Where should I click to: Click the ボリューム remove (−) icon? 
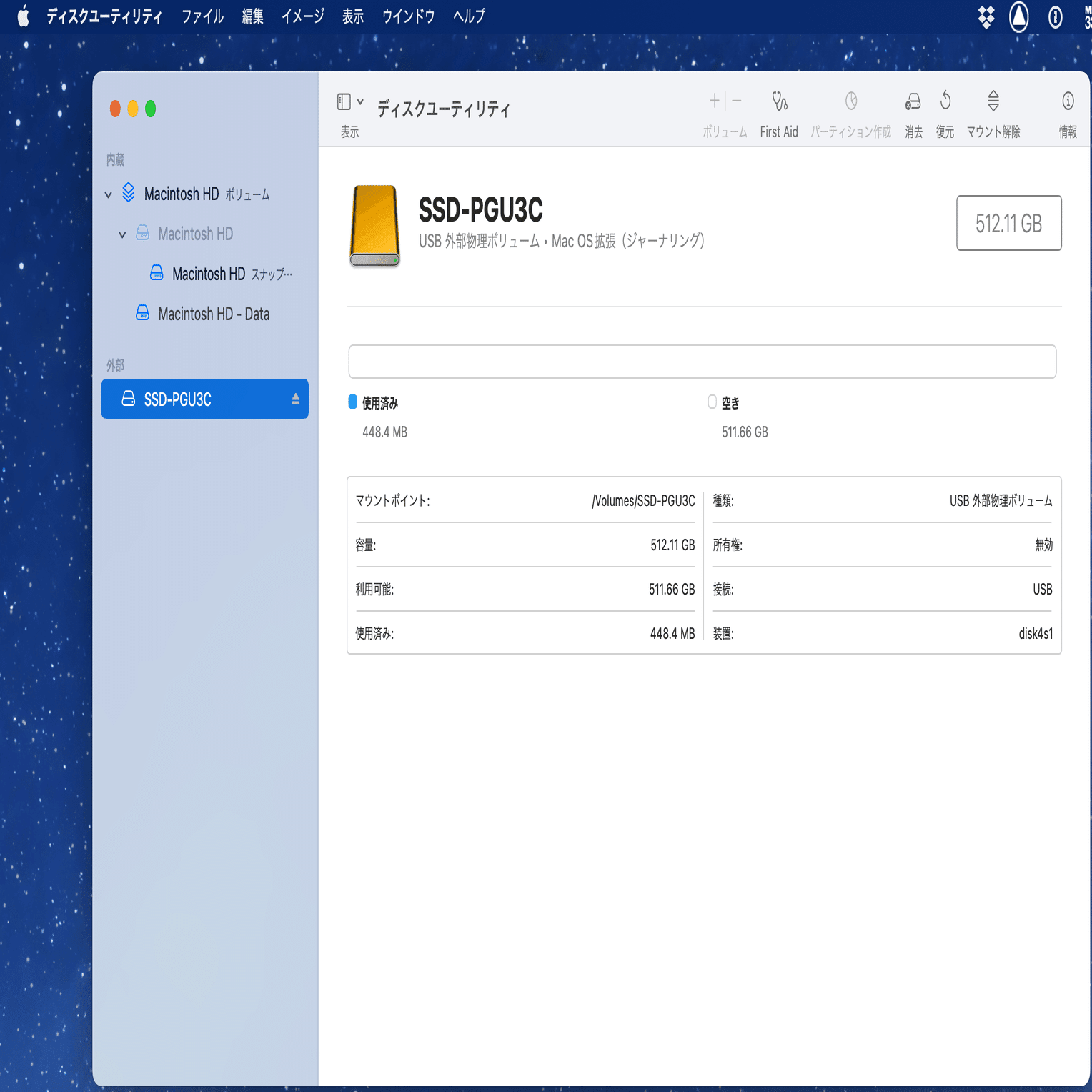[x=736, y=101]
